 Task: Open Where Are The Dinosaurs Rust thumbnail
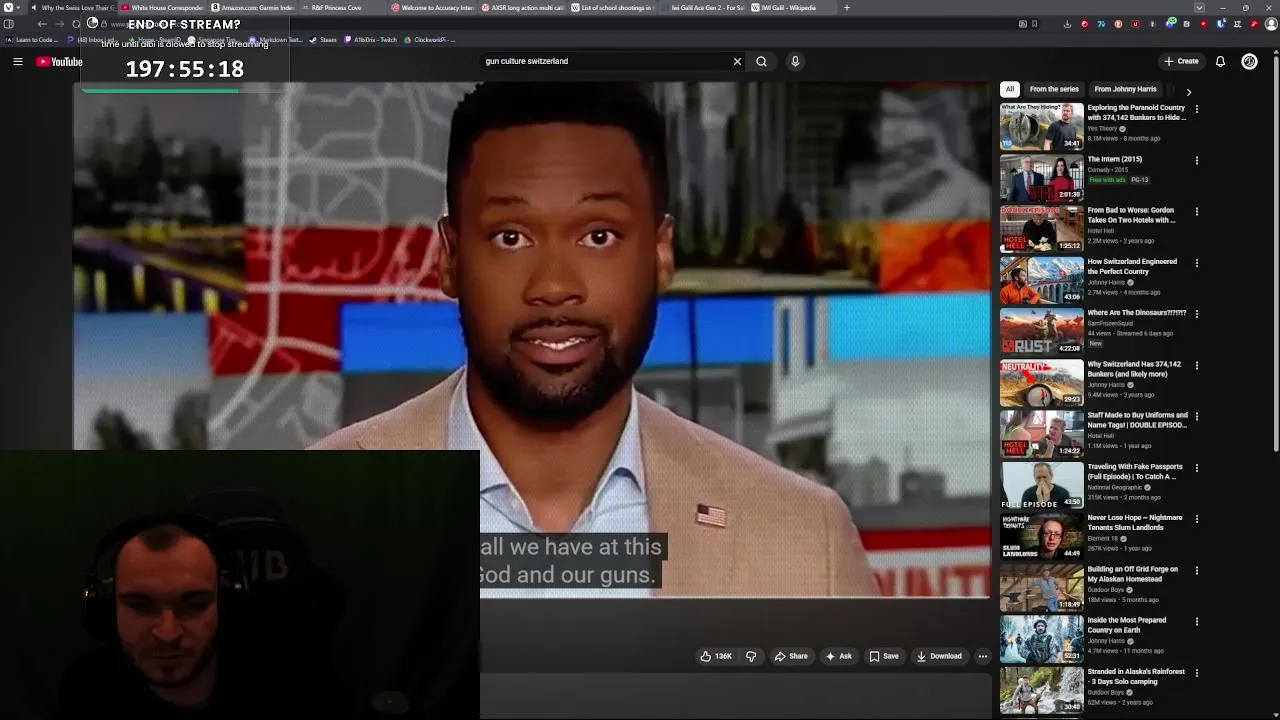1041,331
